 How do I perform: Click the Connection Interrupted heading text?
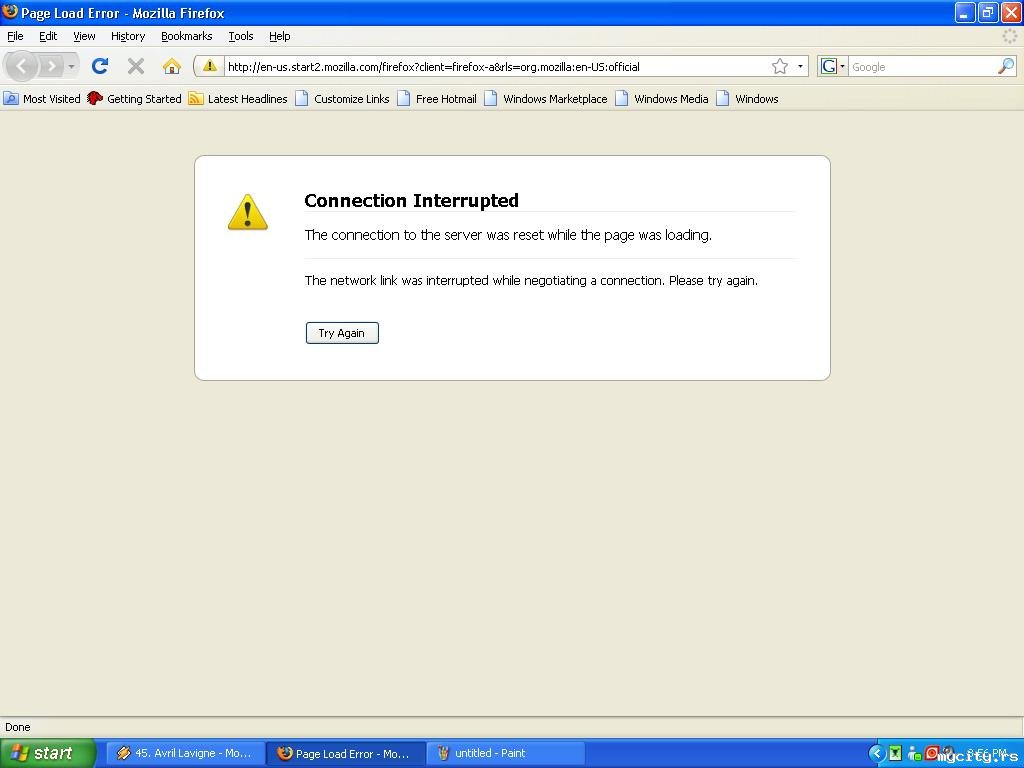point(411,200)
